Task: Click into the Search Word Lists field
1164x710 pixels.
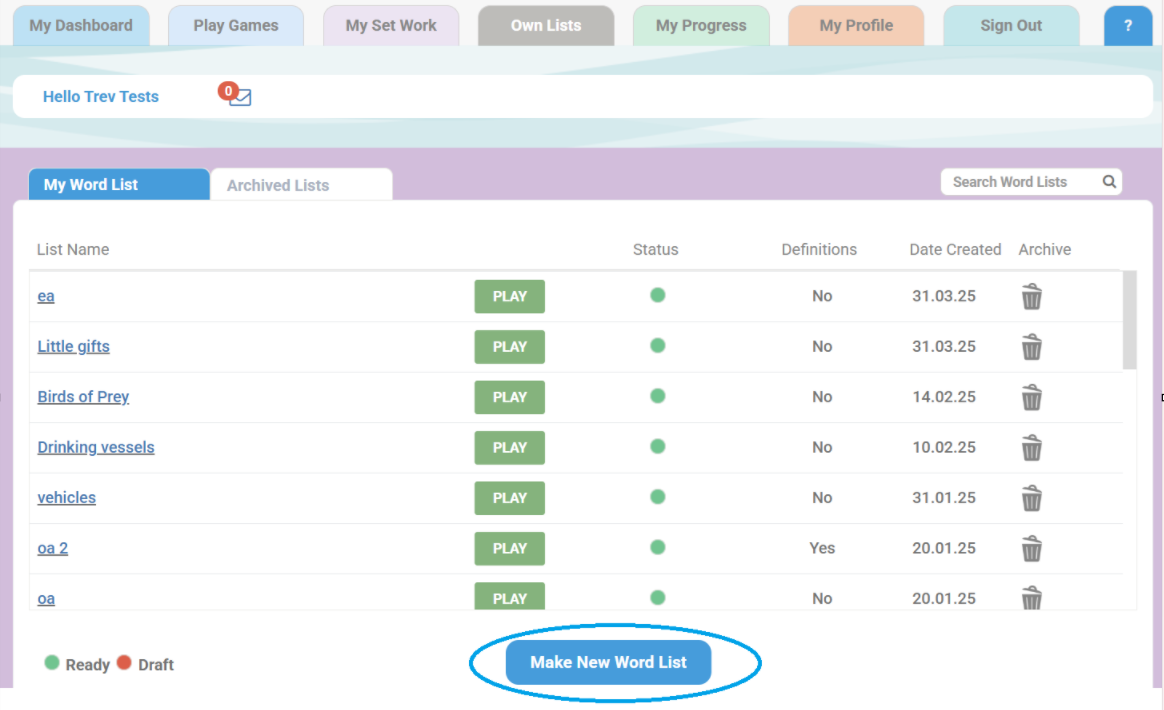Action: (x=1020, y=182)
